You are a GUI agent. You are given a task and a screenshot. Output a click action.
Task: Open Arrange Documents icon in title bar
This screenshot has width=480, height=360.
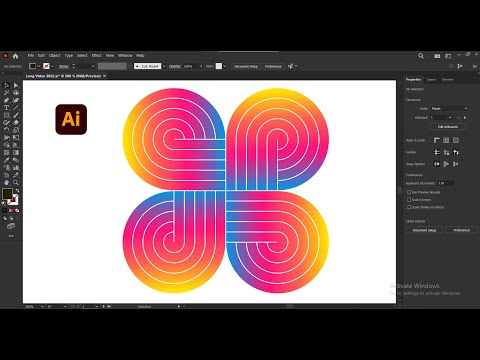click(437, 56)
